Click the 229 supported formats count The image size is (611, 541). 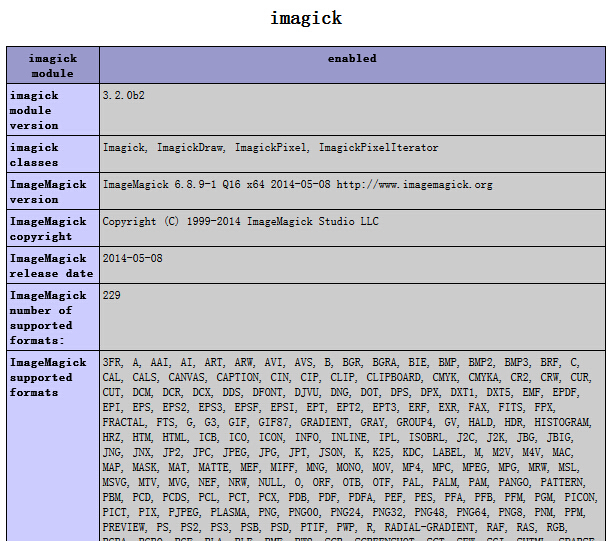(112, 295)
